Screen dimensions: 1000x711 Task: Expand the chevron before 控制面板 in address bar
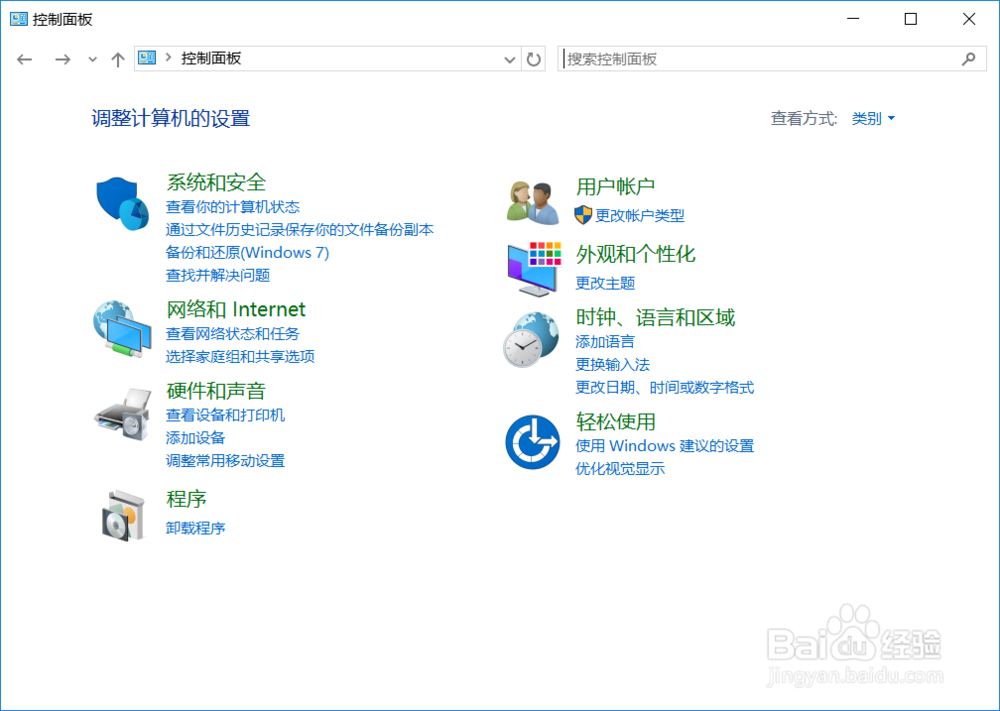coord(168,57)
